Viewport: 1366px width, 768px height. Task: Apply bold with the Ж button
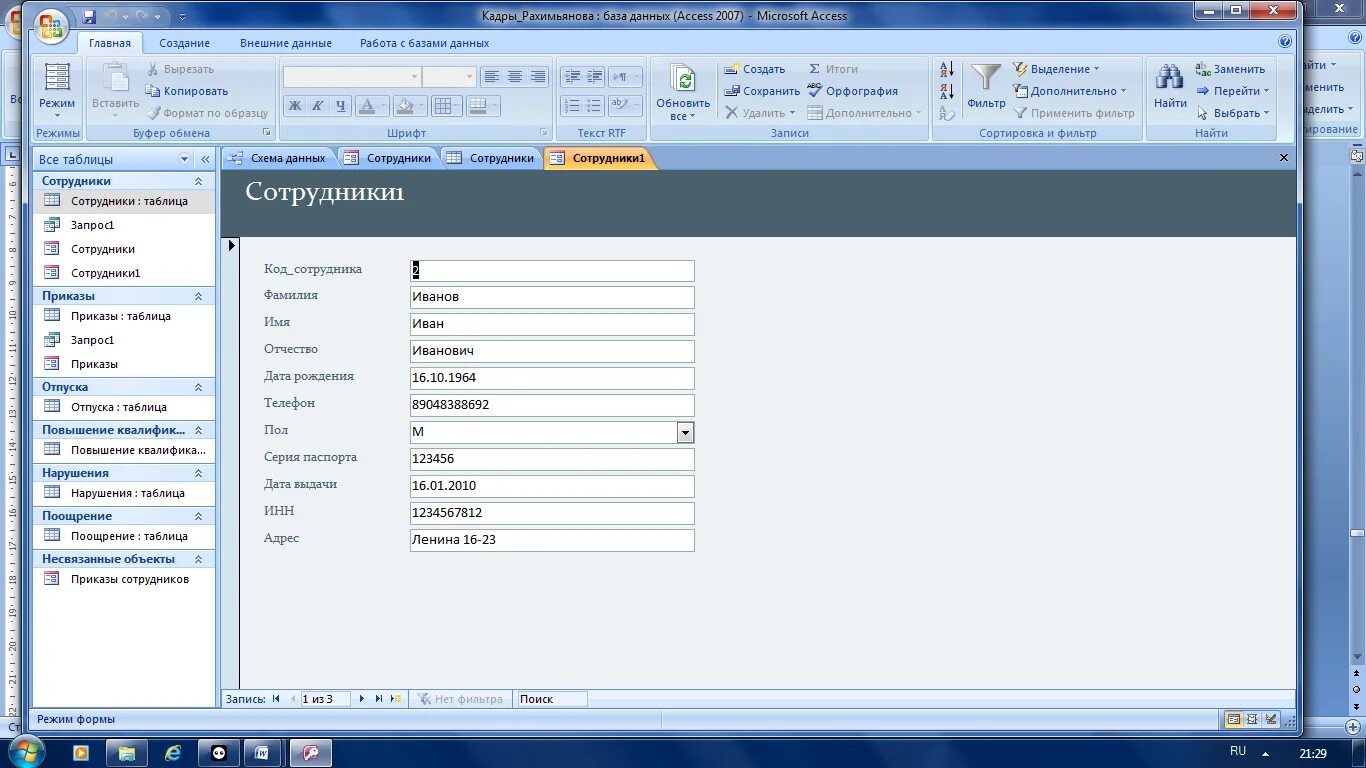click(x=295, y=106)
